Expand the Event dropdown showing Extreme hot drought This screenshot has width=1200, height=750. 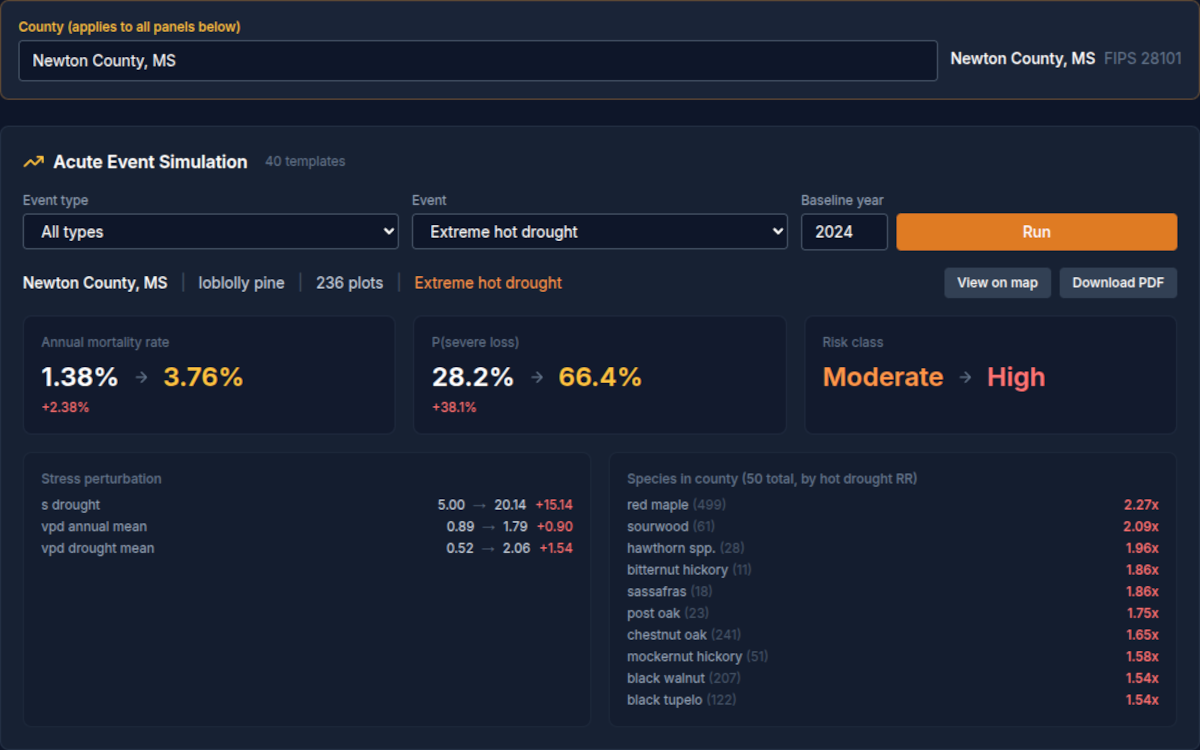[599, 232]
